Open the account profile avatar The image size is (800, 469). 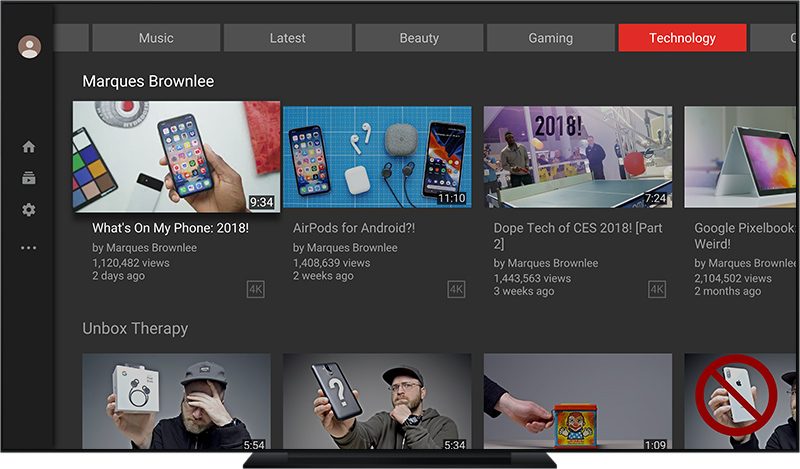pyautogui.click(x=30, y=47)
